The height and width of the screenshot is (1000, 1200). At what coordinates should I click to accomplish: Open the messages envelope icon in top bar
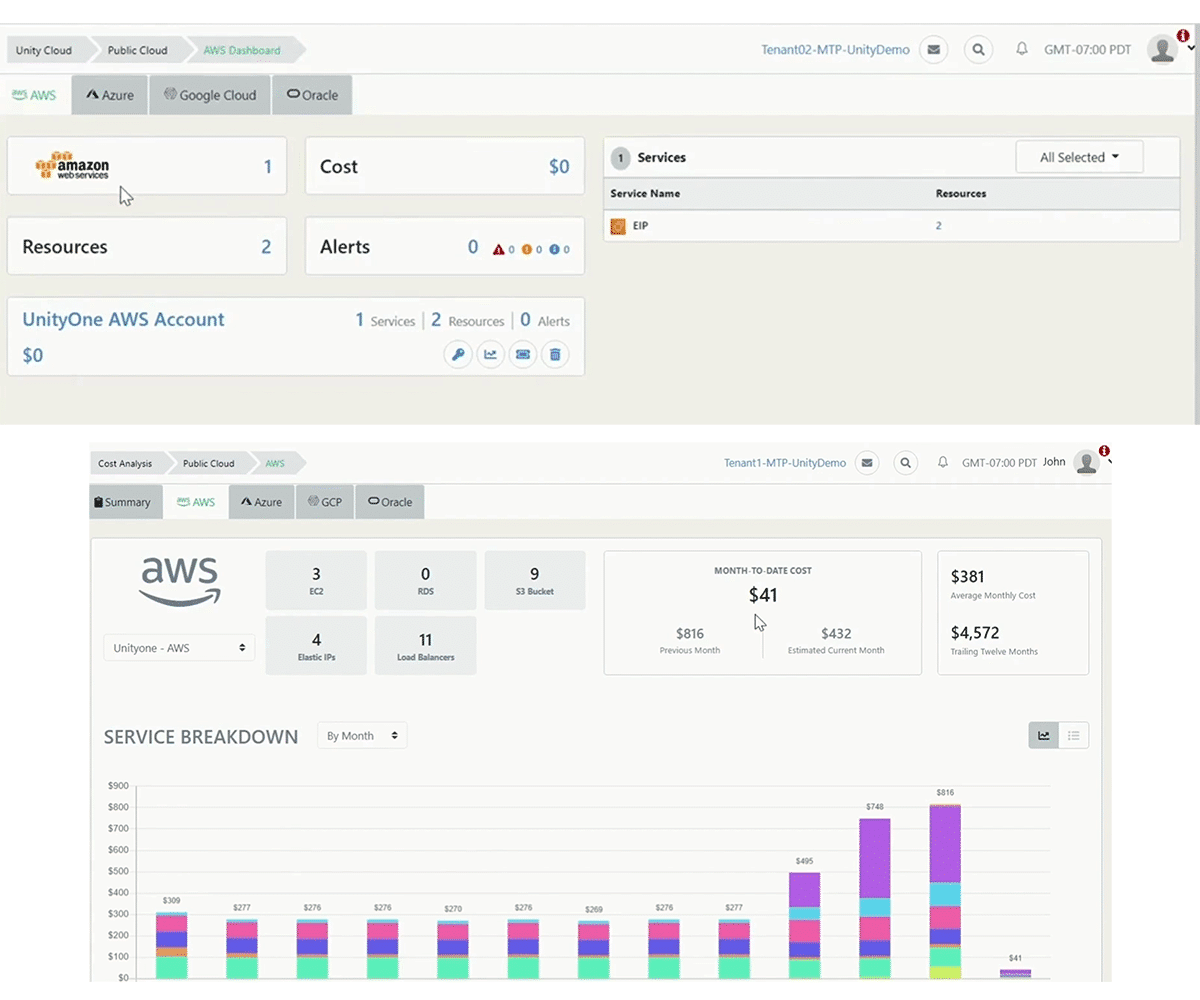933,49
